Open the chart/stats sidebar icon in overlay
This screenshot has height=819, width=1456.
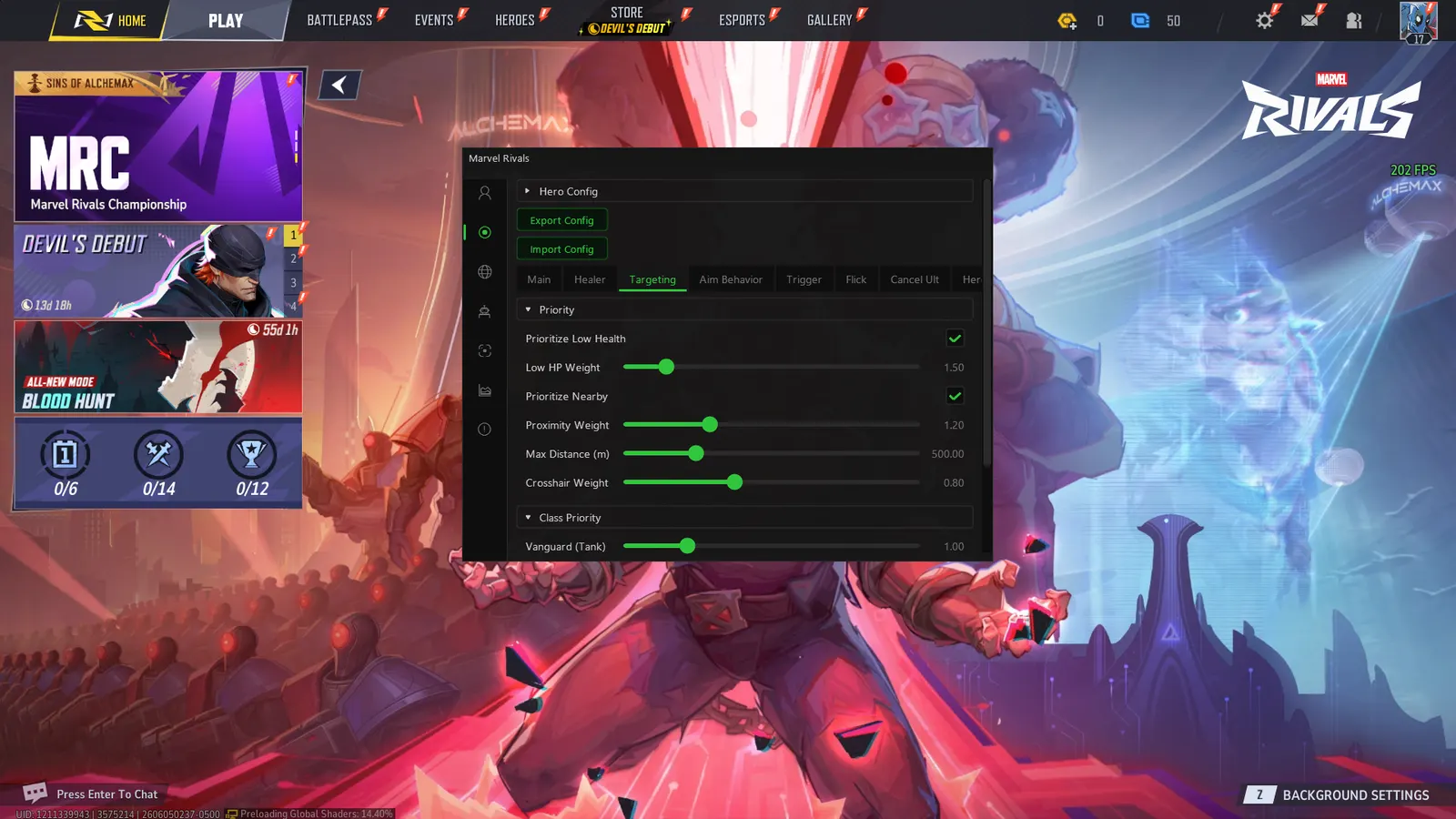tap(484, 390)
